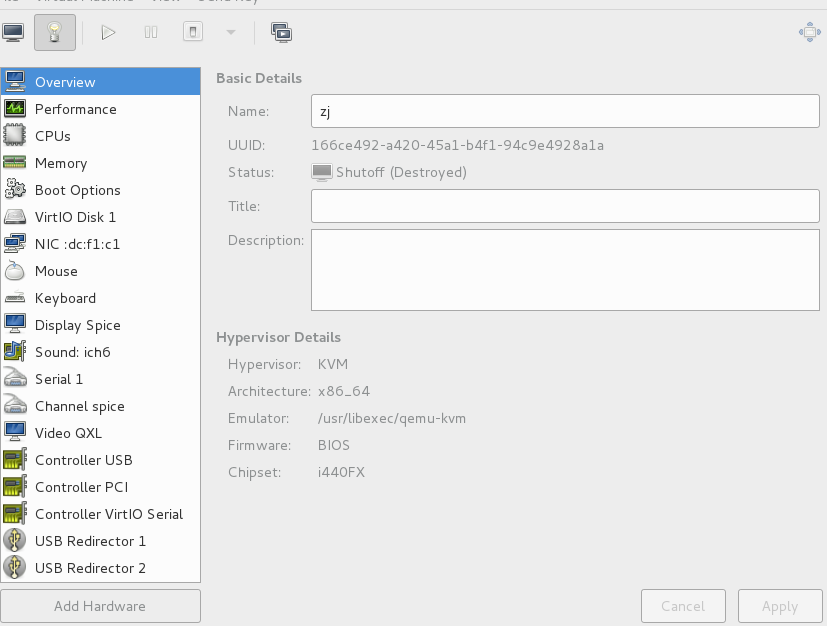Select Serial 1 device
The height and width of the screenshot is (626, 827).
tap(100, 379)
